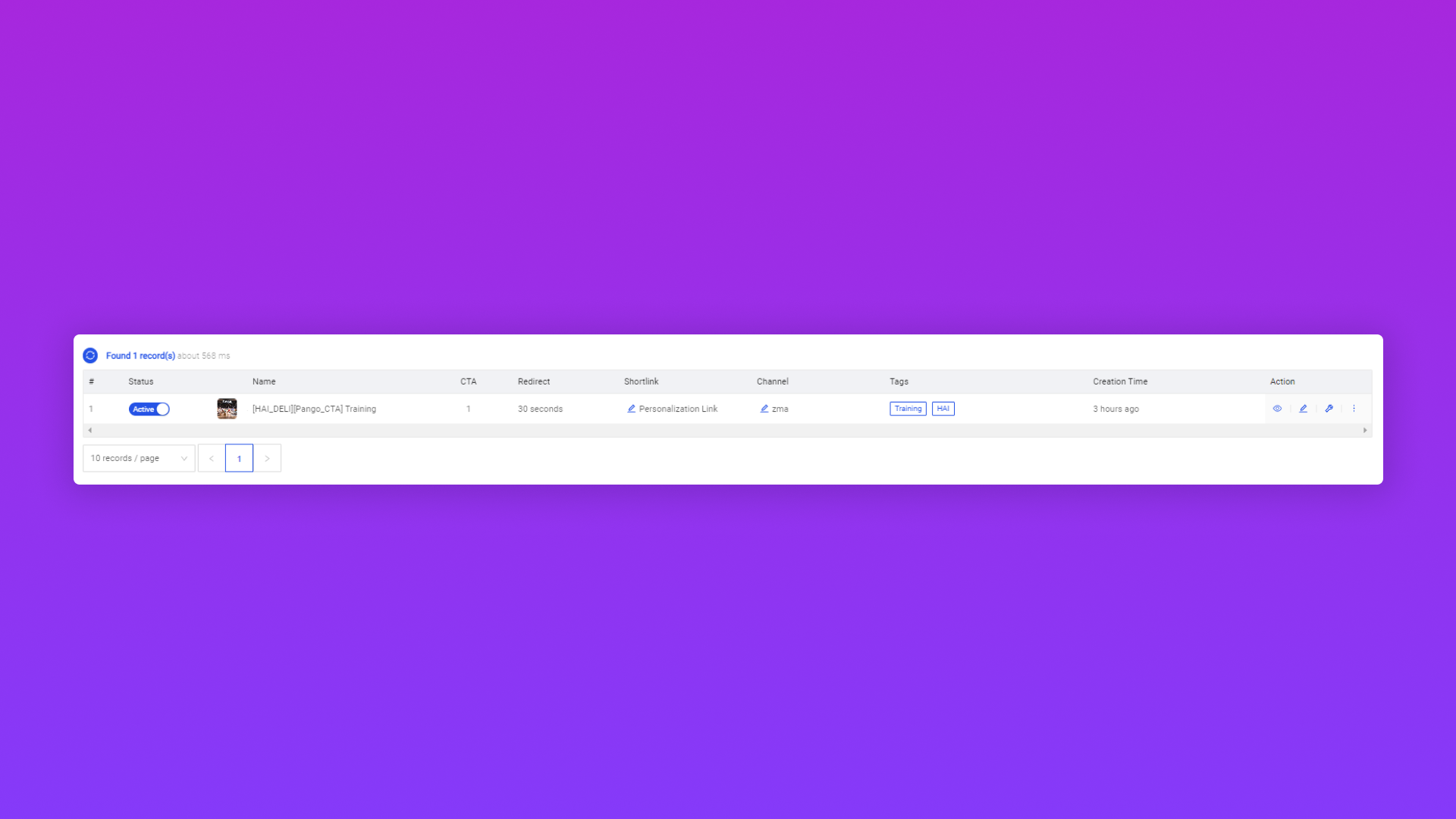Select page 1 in pagination
This screenshot has height=819, width=1456.
pos(239,458)
